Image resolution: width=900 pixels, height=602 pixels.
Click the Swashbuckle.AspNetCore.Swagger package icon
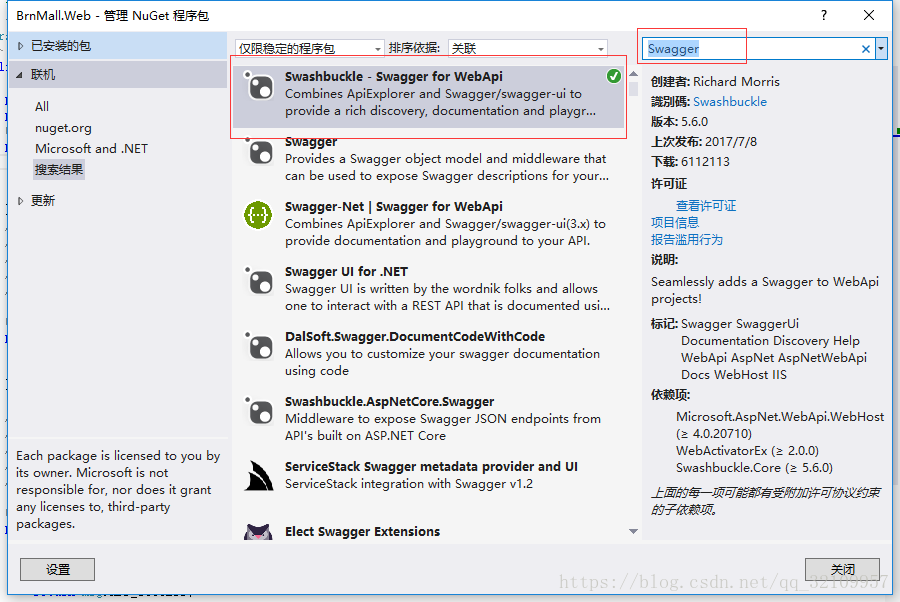click(259, 411)
